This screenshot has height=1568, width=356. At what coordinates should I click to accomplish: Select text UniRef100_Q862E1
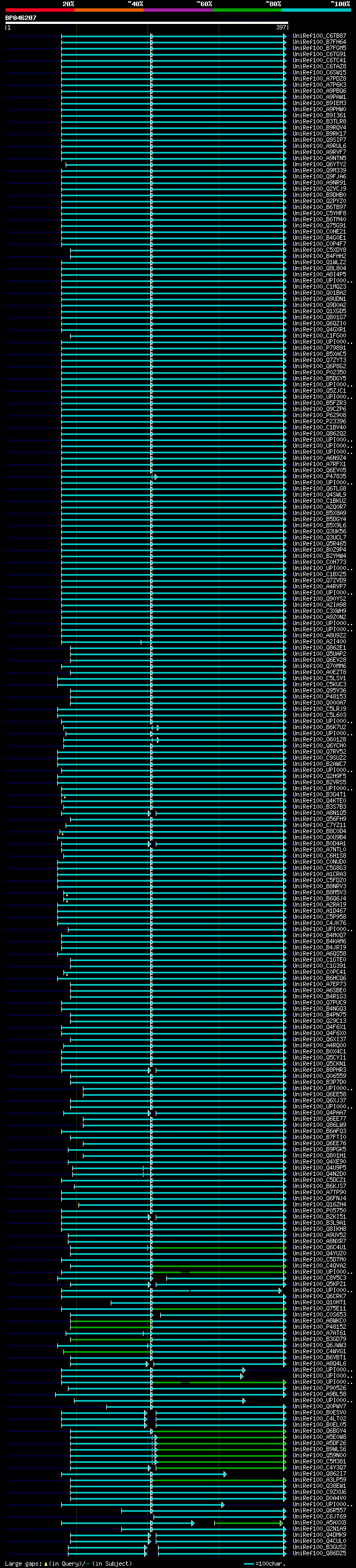[319, 647]
